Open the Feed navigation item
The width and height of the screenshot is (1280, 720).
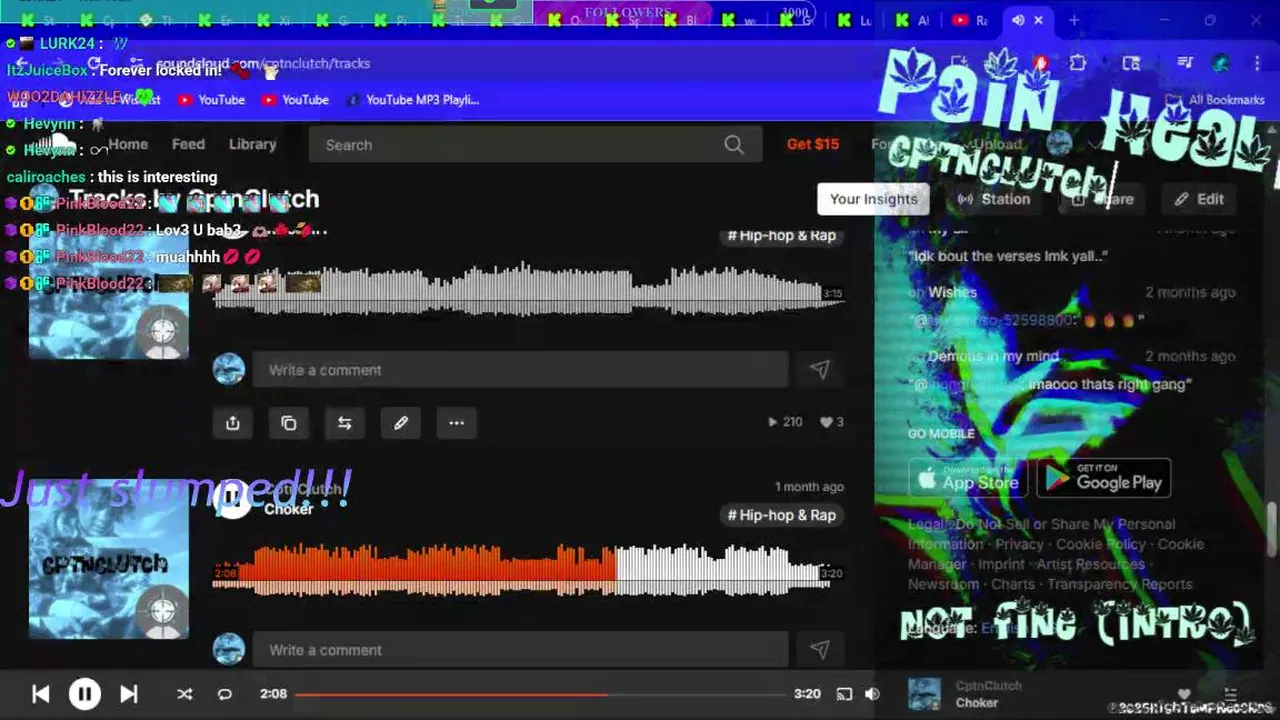pyautogui.click(x=188, y=144)
